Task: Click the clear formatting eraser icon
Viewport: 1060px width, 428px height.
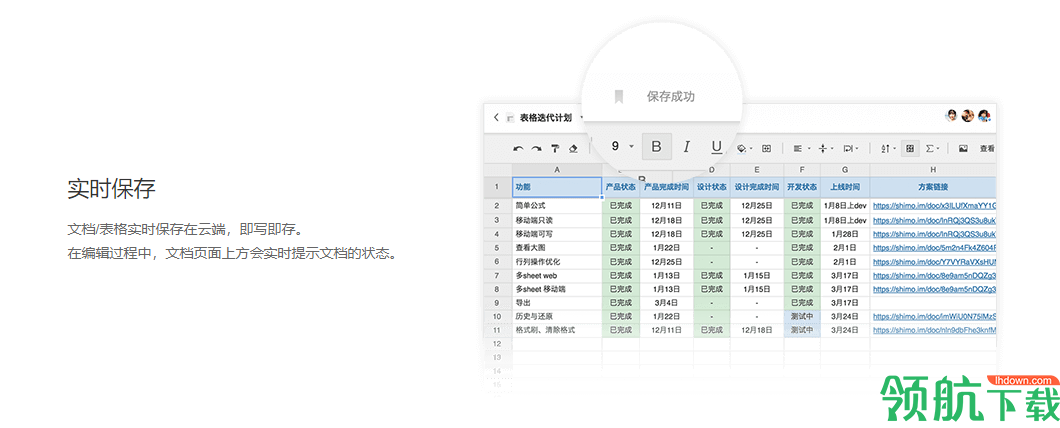Action: coord(573,149)
